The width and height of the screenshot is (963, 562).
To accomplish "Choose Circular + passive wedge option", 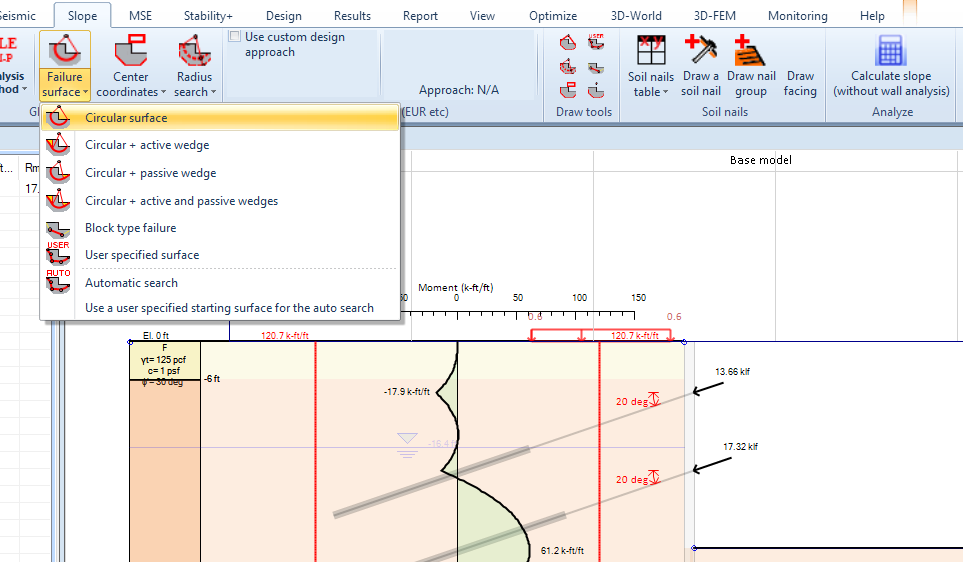I will pyautogui.click(x=220, y=173).
